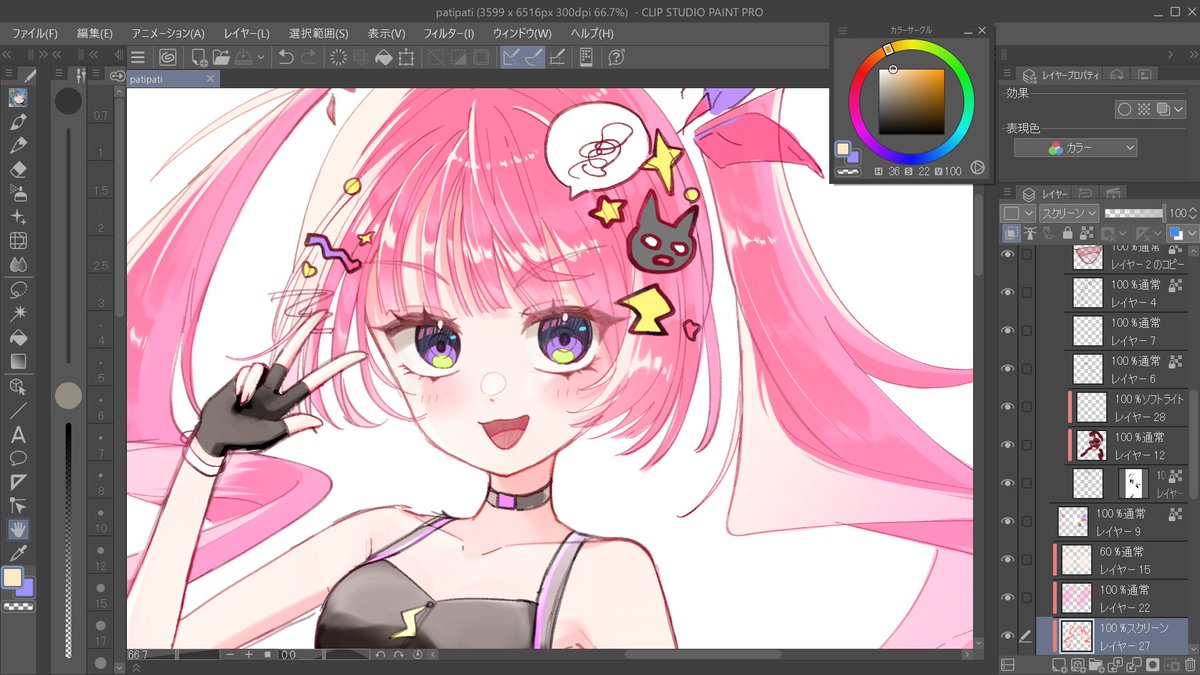Open CLIP STUDIO launcher from command bar
This screenshot has width=1200, height=675.
coord(168,57)
